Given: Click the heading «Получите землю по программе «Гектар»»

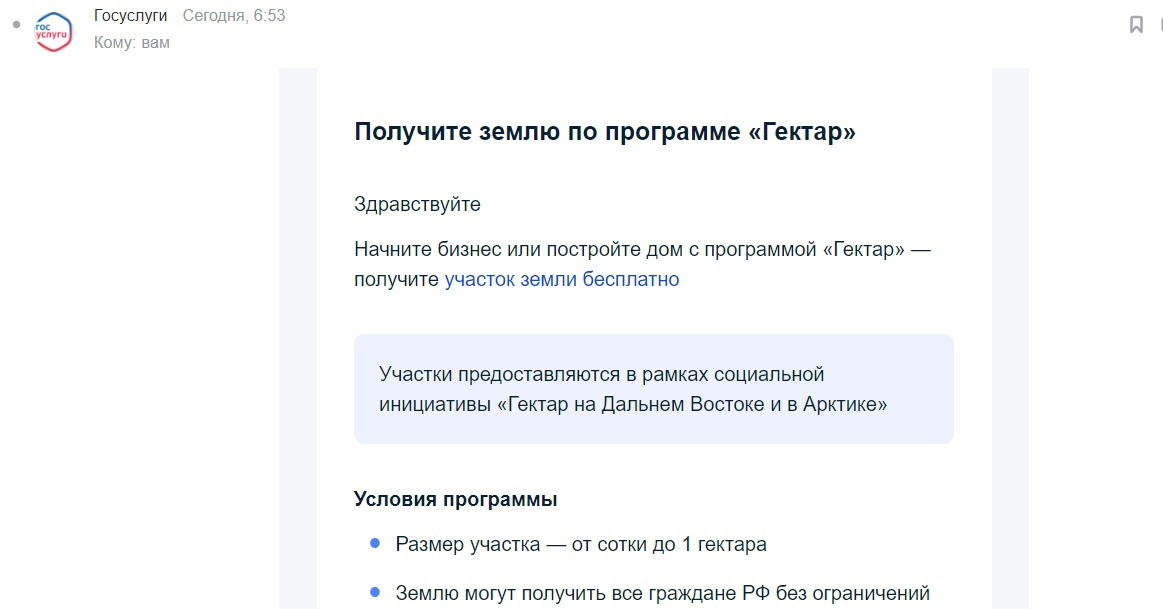Looking at the screenshot, I should pos(604,131).
